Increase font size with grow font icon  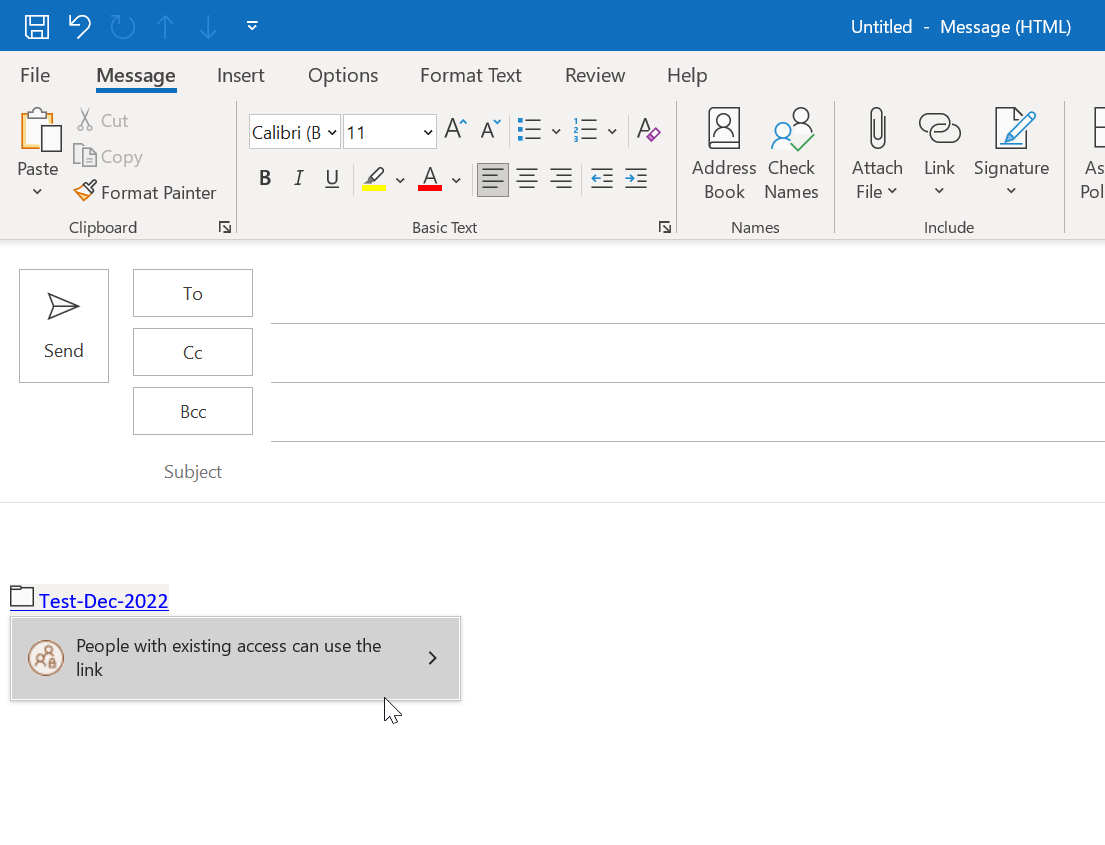coord(456,130)
